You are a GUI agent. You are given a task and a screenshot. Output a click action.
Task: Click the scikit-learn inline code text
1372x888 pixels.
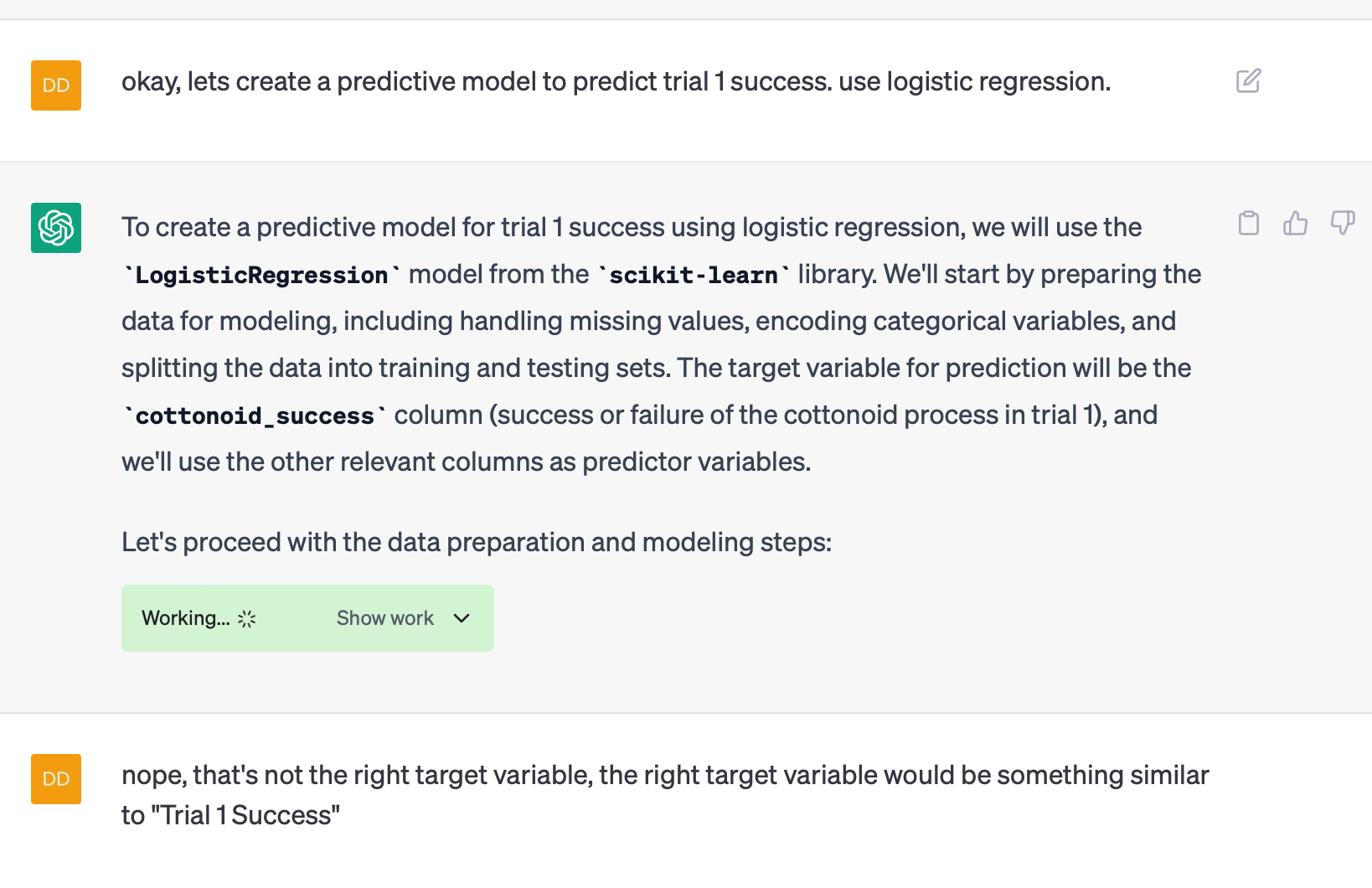point(694,275)
